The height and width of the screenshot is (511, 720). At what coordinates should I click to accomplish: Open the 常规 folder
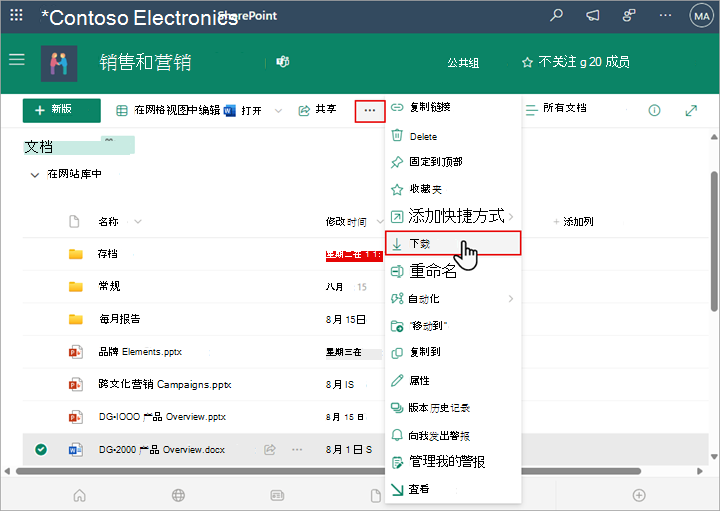(x=109, y=286)
